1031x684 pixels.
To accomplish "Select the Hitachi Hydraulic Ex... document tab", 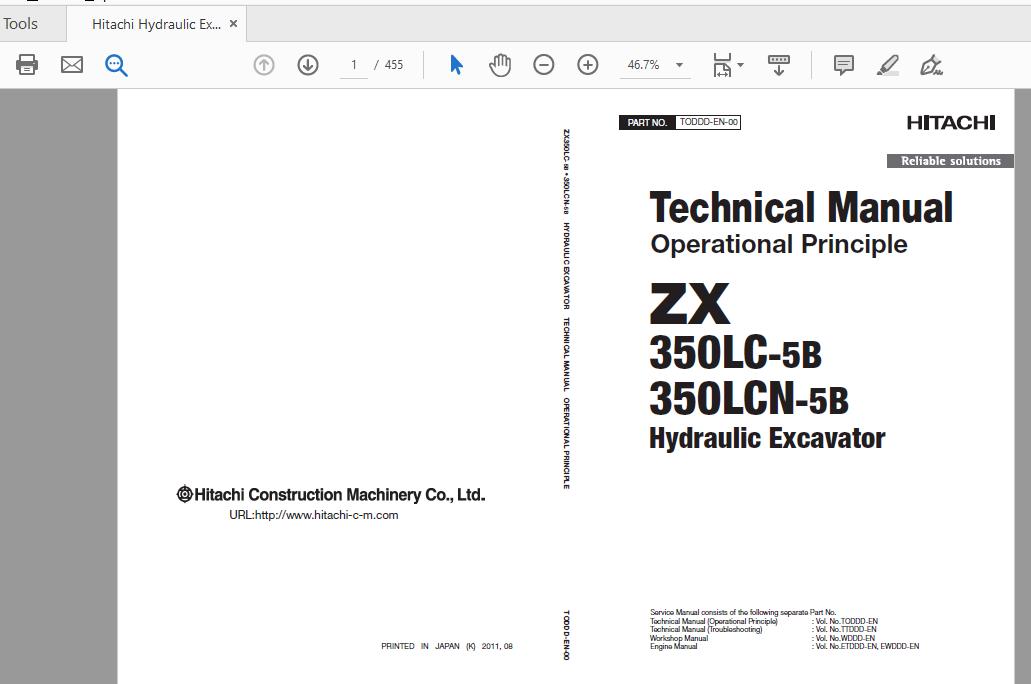I will 156,24.
